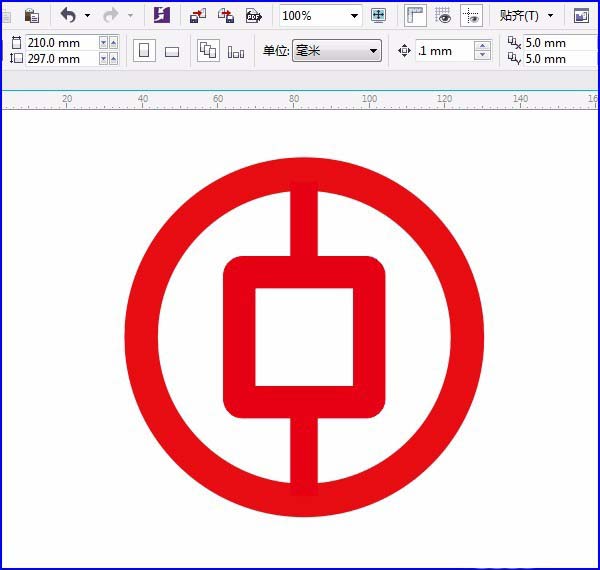Viewport: 600px width, 570px height.
Task: Click the page height field 297.0 mm
Action: 61,59
